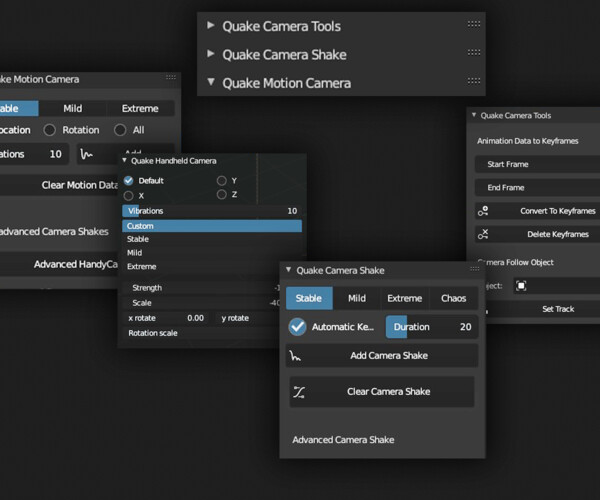Click the Strength field
This screenshot has width=600, height=500.
(x=203, y=288)
